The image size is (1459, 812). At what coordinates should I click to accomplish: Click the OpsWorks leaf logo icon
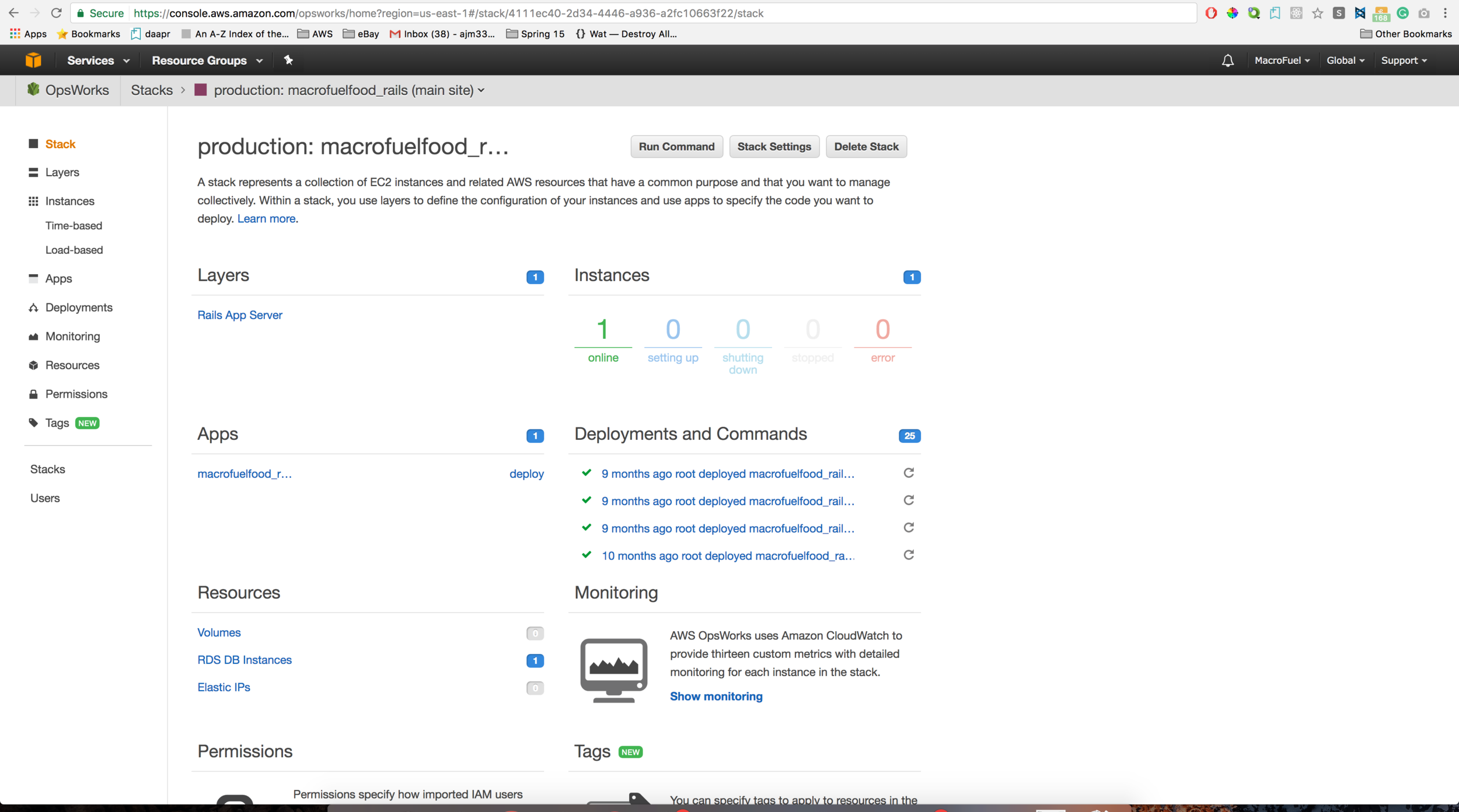33,89
